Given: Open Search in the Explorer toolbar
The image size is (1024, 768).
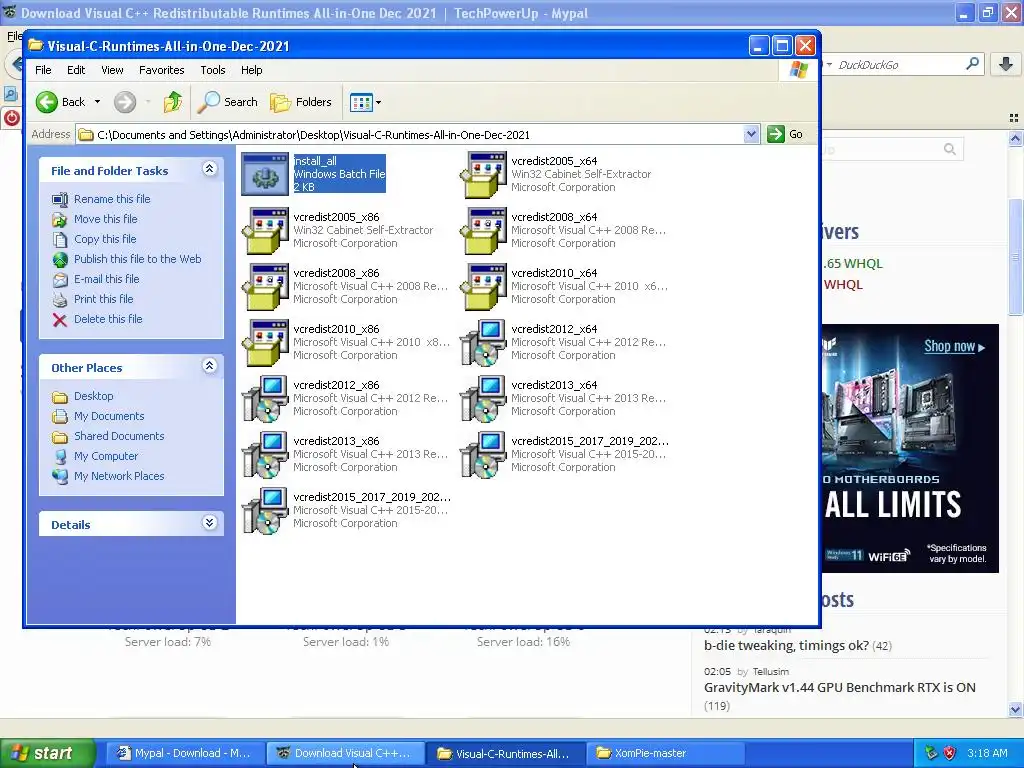Looking at the screenshot, I should tap(227, 102).
